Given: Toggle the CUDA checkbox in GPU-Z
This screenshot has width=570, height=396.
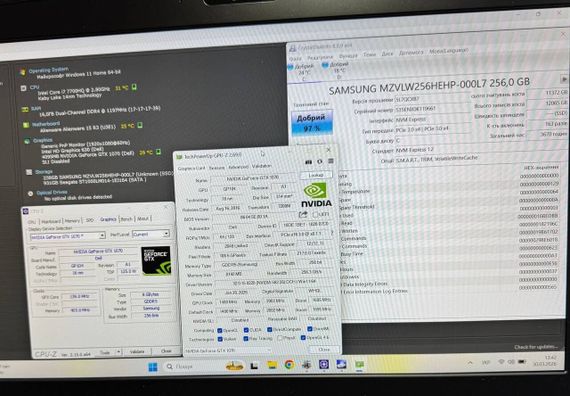Looking at the screenshot, I should pos(246,330).
